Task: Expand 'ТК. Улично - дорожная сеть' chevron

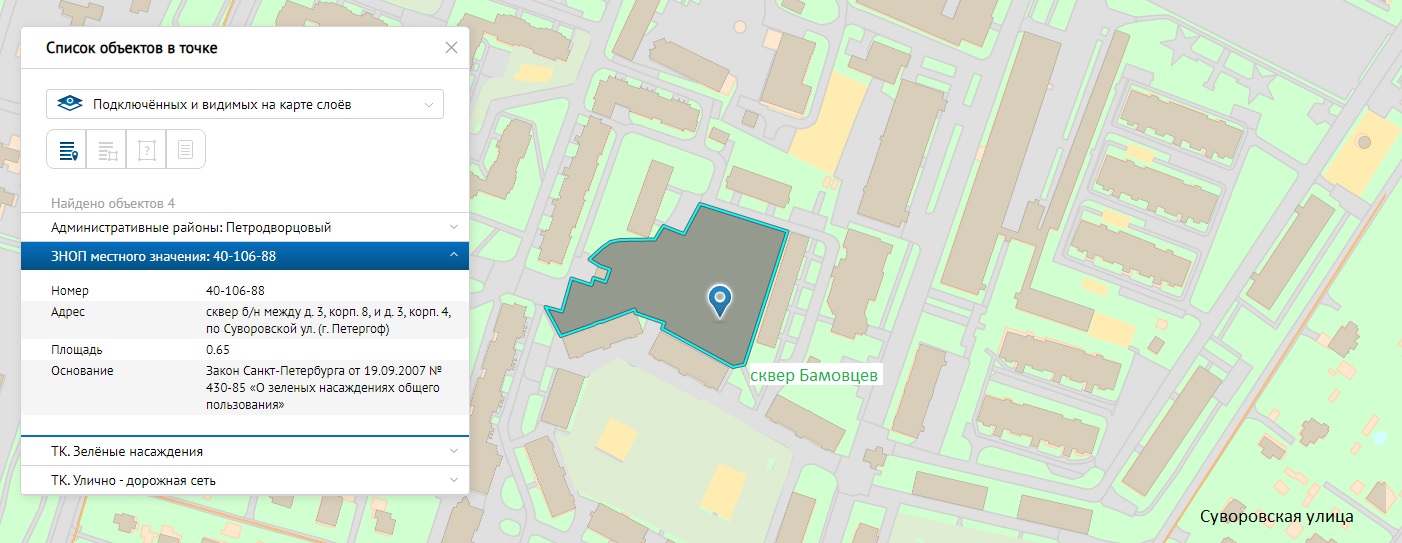Action: [453, 480]
